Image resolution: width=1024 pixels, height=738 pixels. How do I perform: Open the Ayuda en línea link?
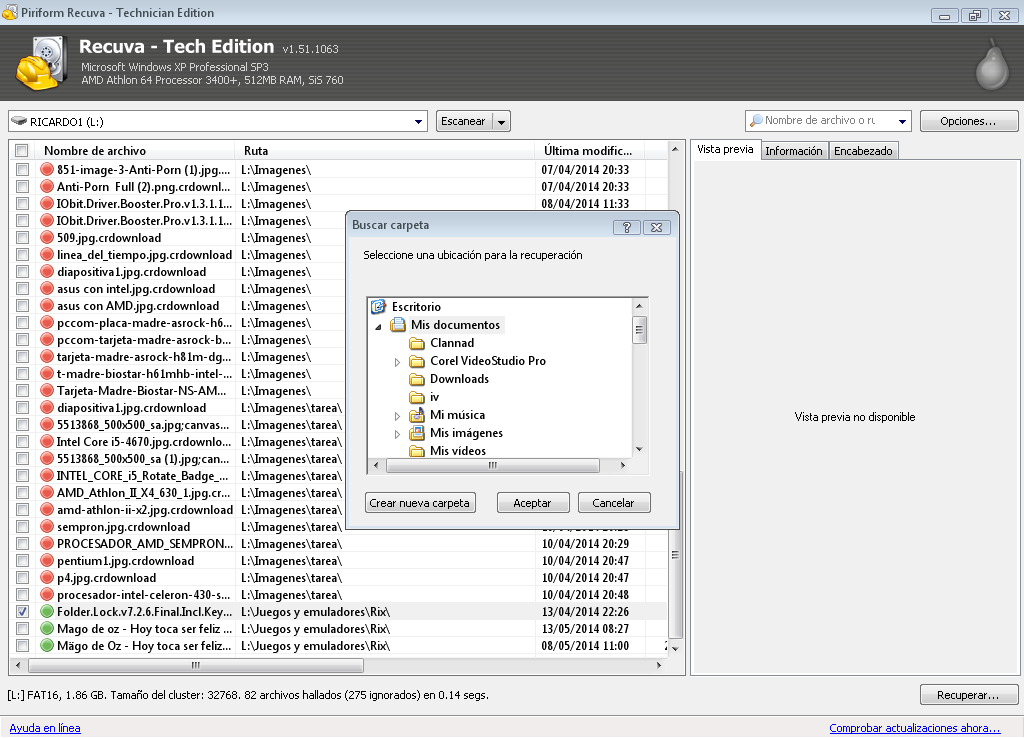[44, 728]
